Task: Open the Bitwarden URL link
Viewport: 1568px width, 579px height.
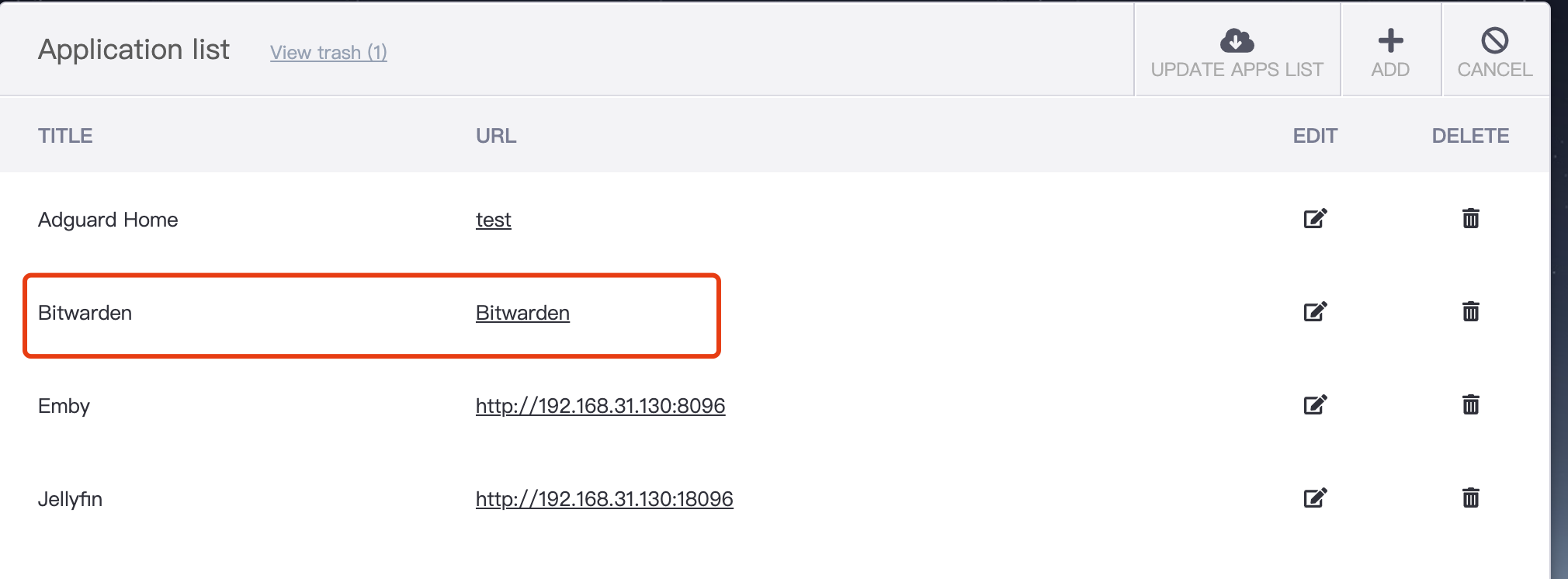Action: click(522, 314)
